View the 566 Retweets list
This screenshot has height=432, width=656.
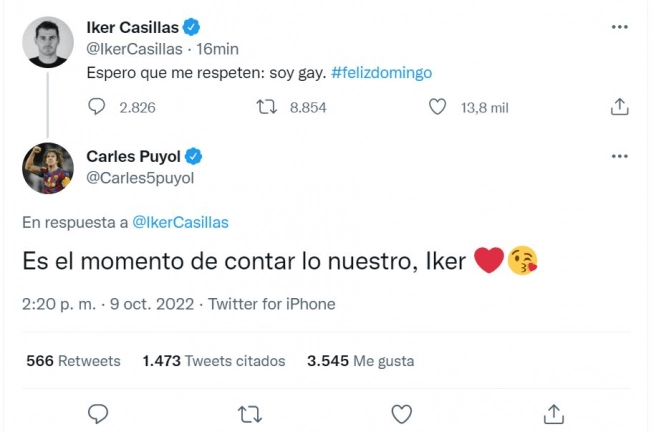73,360
